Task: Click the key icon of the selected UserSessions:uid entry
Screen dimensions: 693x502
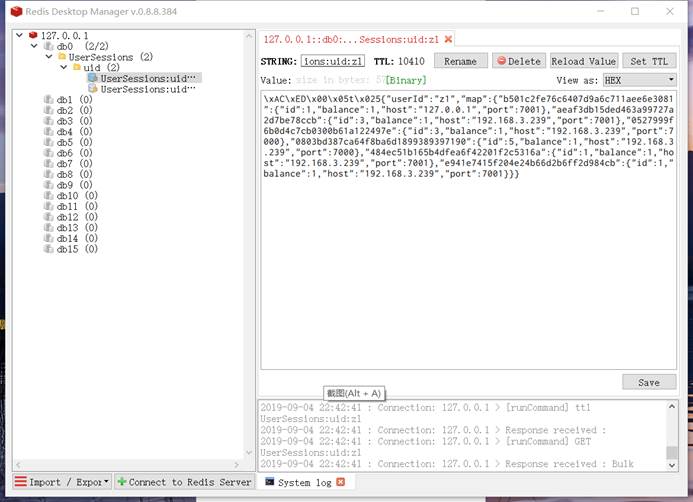Action: (93, 78)
